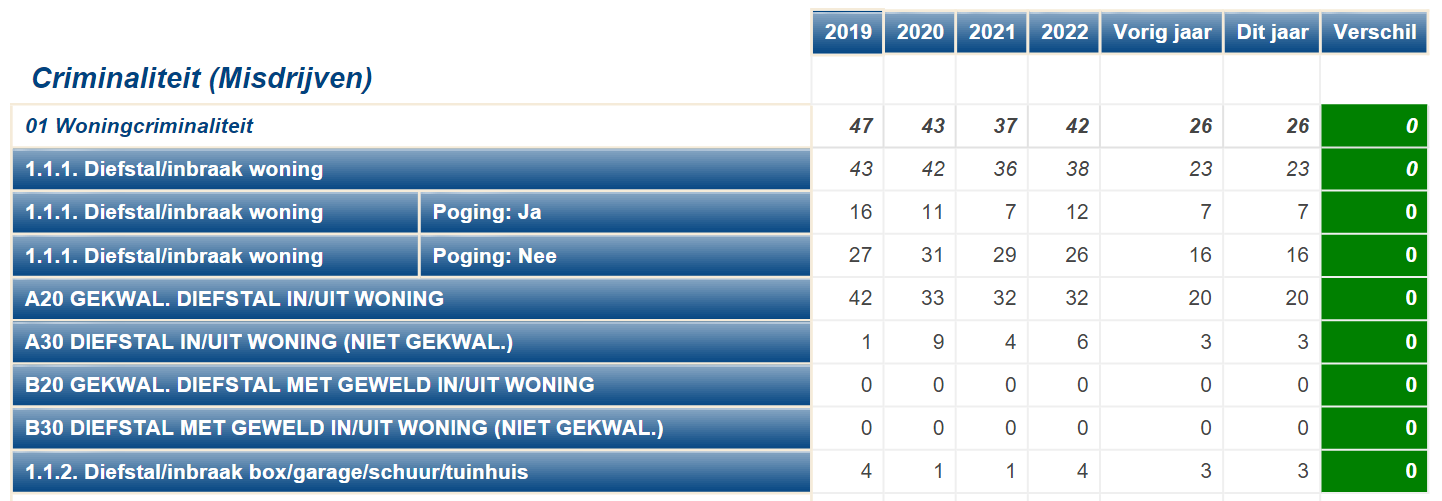The width and height of the screenshot is (1442, 501).
Task: Select the Dit jaar column header
Action: pyautogui.click(x=1273, y=32)
